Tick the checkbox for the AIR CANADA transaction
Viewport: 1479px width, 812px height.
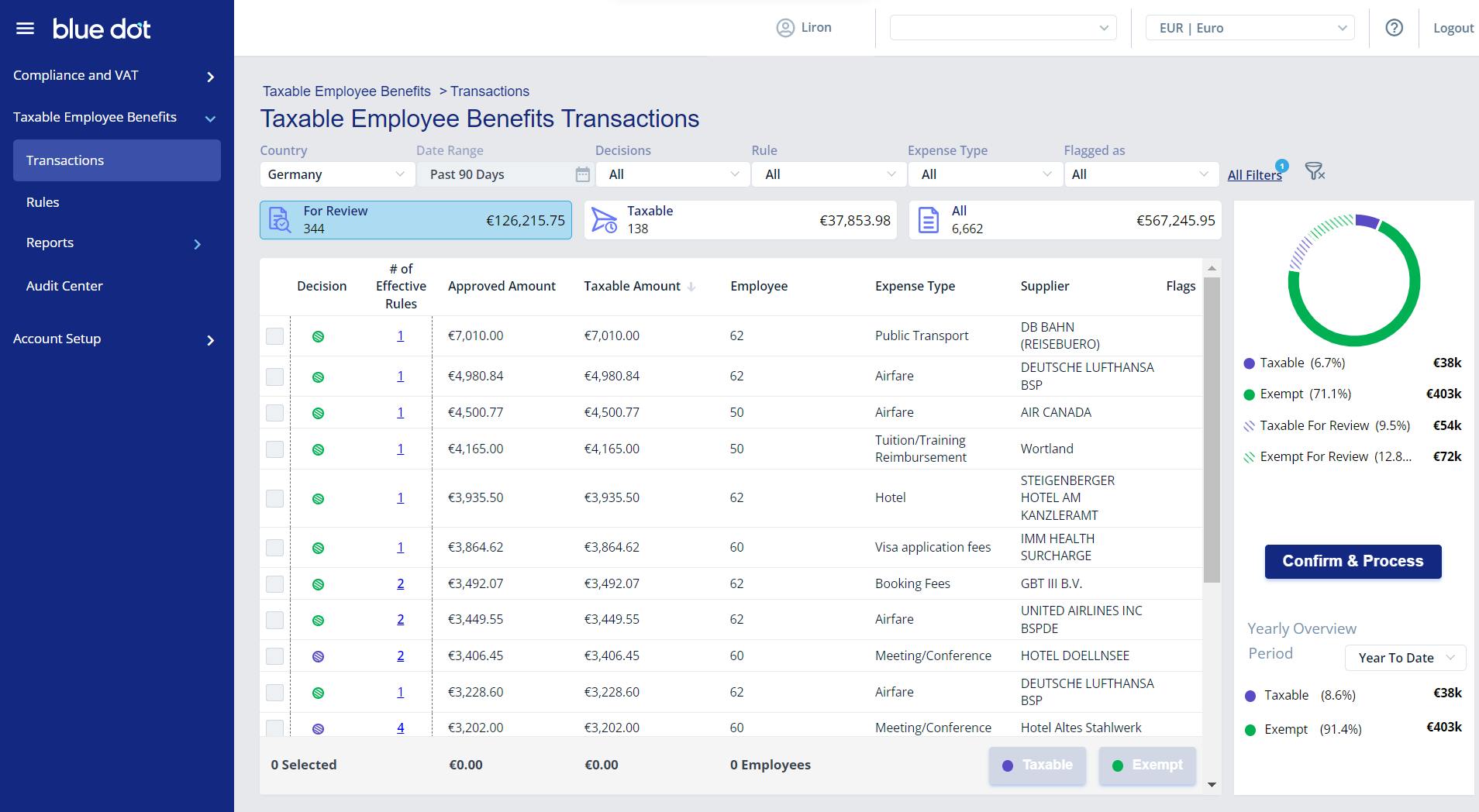click(274, 412)
